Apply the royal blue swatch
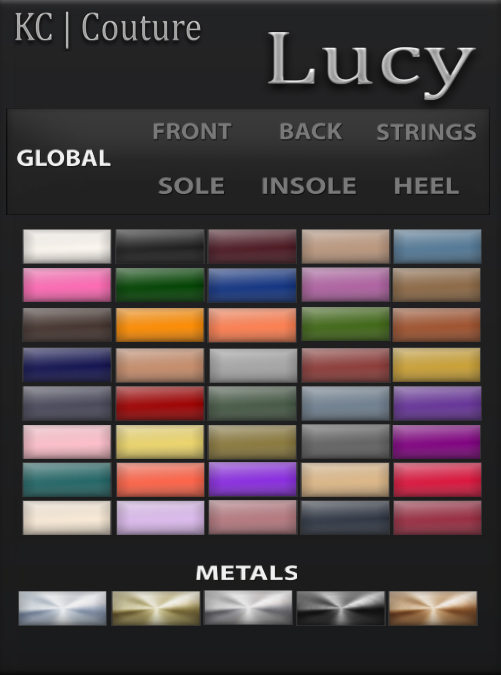 pyautogui.click(x=253, y=285)
